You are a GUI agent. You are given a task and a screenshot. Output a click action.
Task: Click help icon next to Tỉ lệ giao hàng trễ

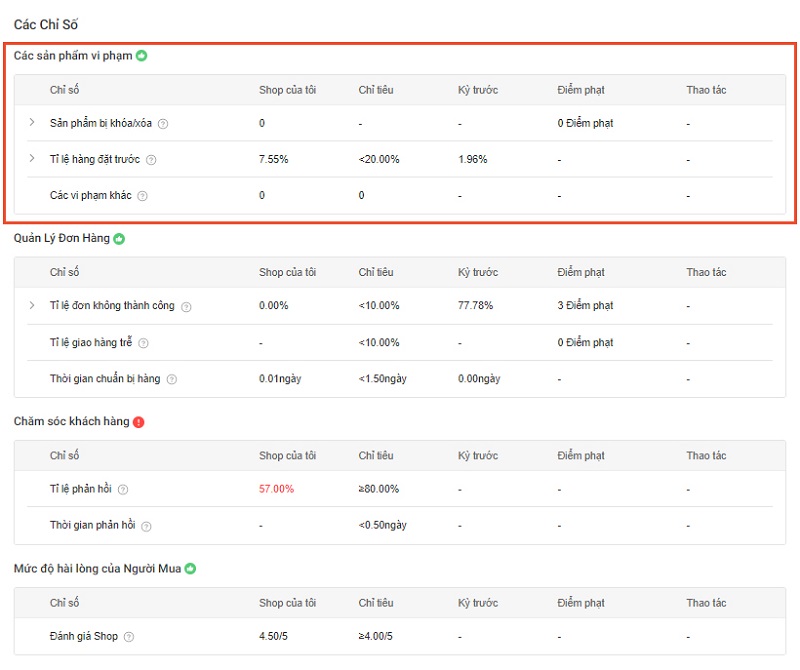[143, 343]
